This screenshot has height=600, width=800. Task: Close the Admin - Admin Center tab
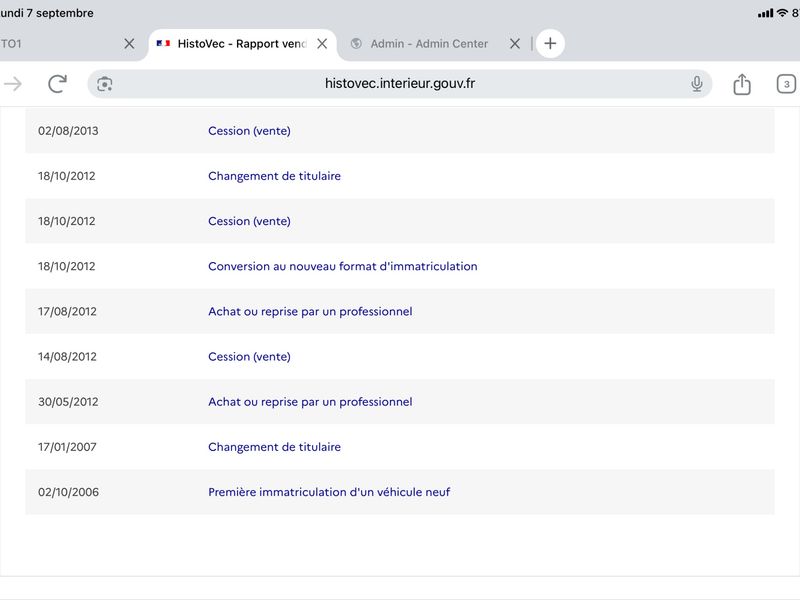click(515, 44)
